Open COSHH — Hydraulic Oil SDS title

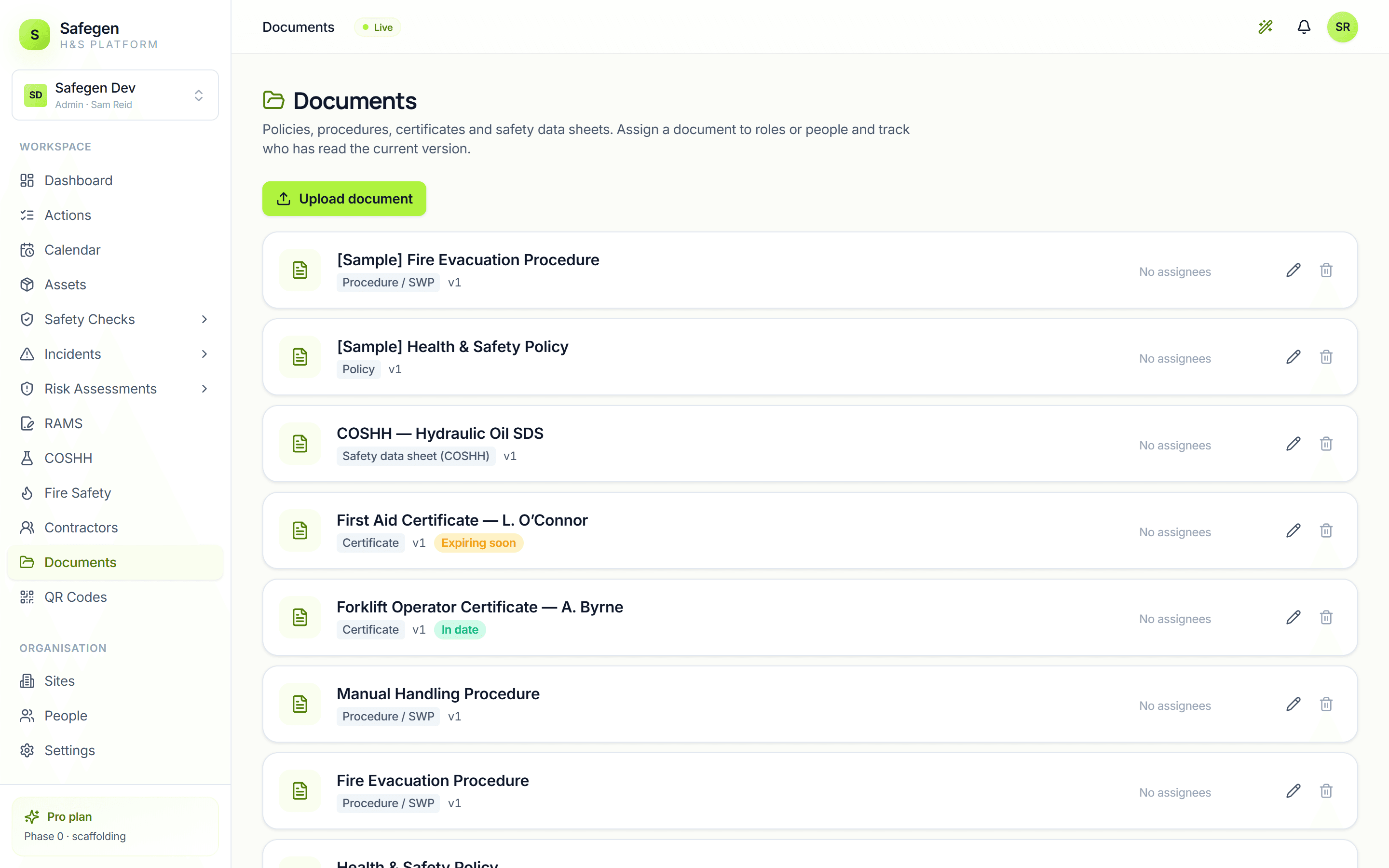(x=440, y=434)
